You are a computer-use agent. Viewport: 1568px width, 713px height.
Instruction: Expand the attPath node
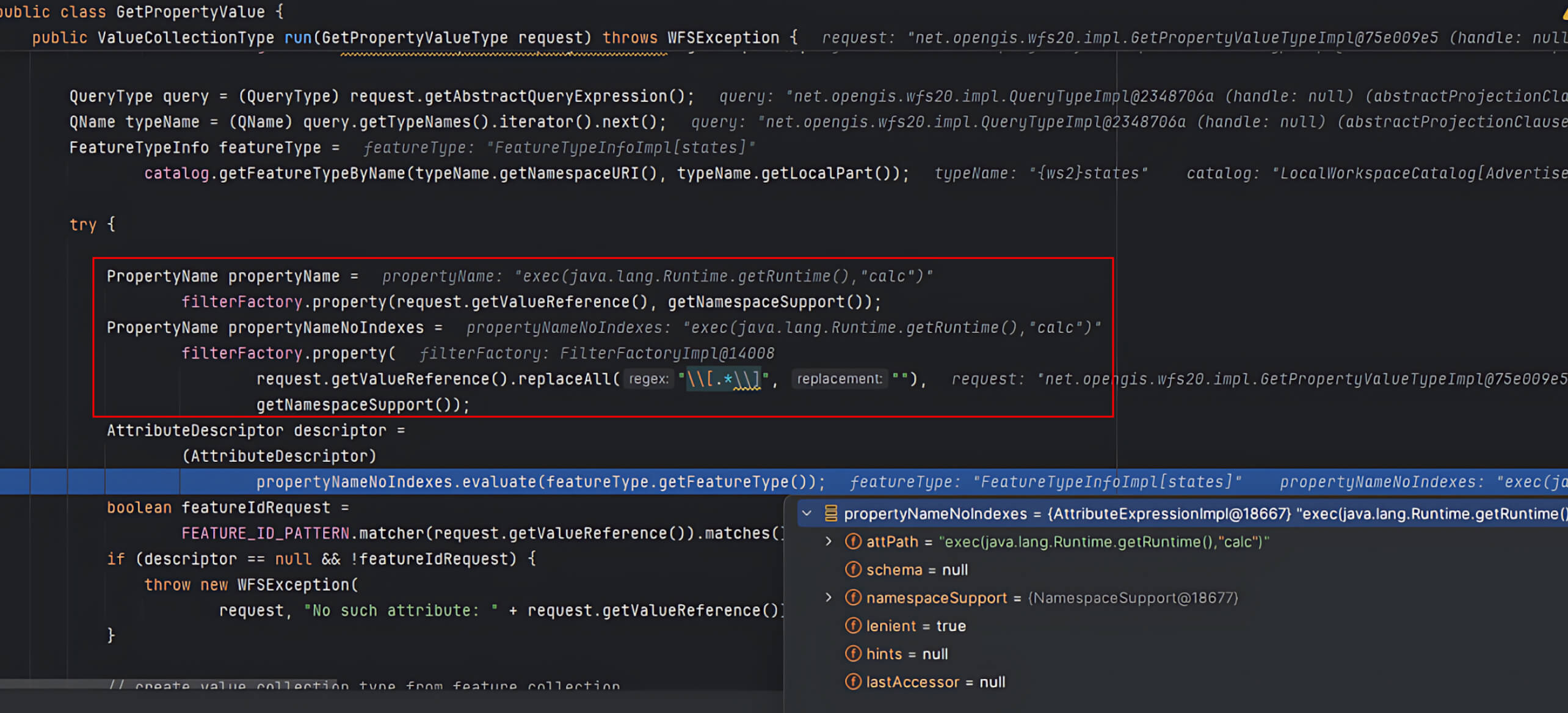(x=829, y=541)
